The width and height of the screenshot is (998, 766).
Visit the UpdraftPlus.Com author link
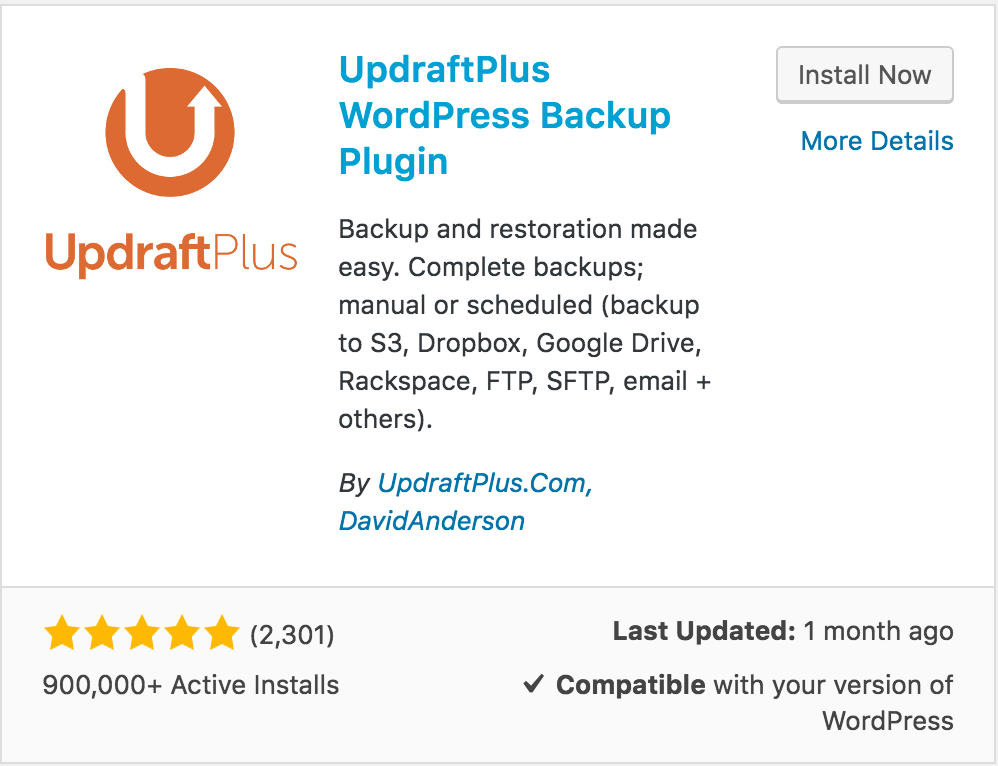[484, 484]
